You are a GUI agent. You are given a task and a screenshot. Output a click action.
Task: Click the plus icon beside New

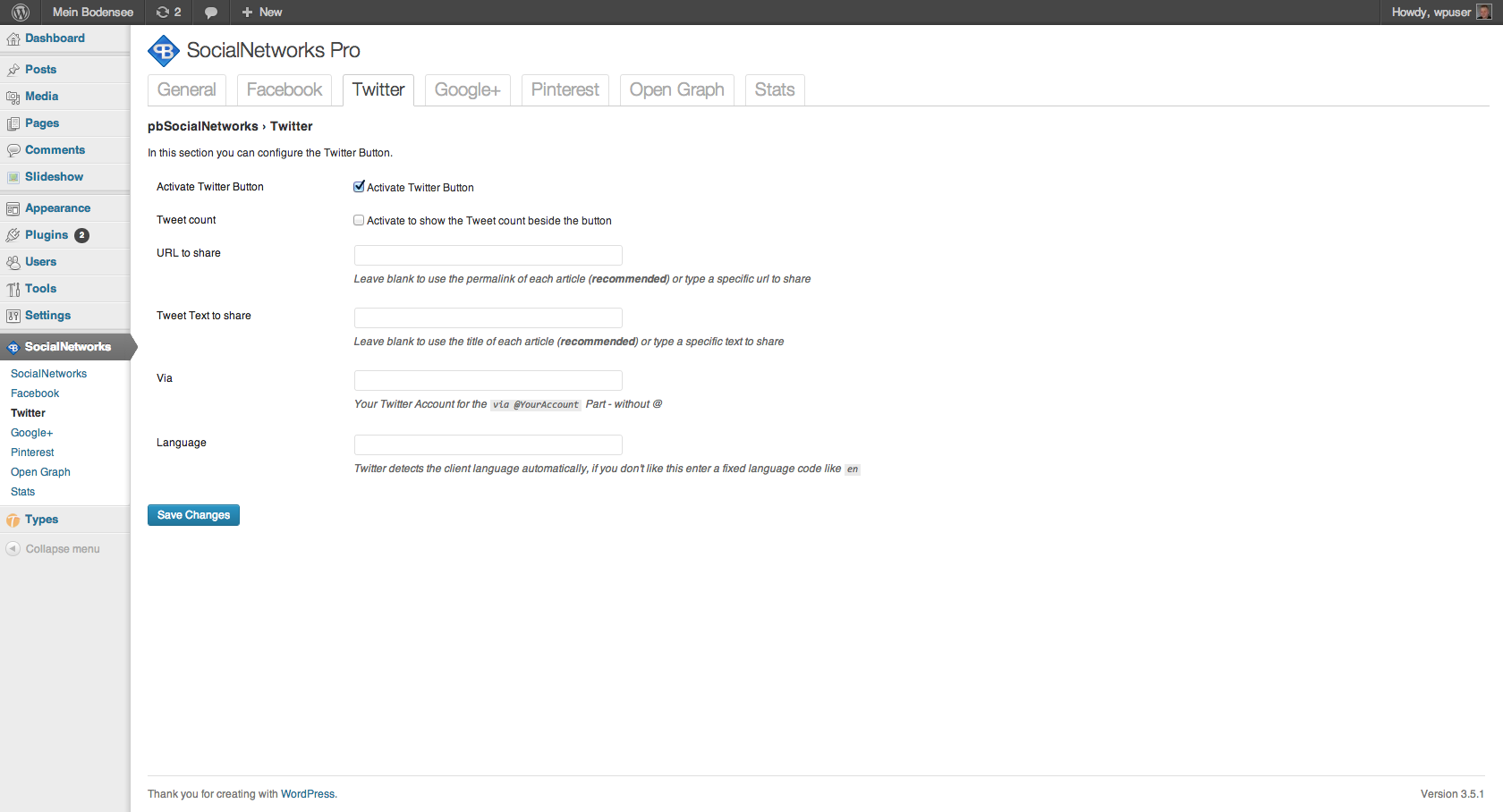[x=247, y=13]
